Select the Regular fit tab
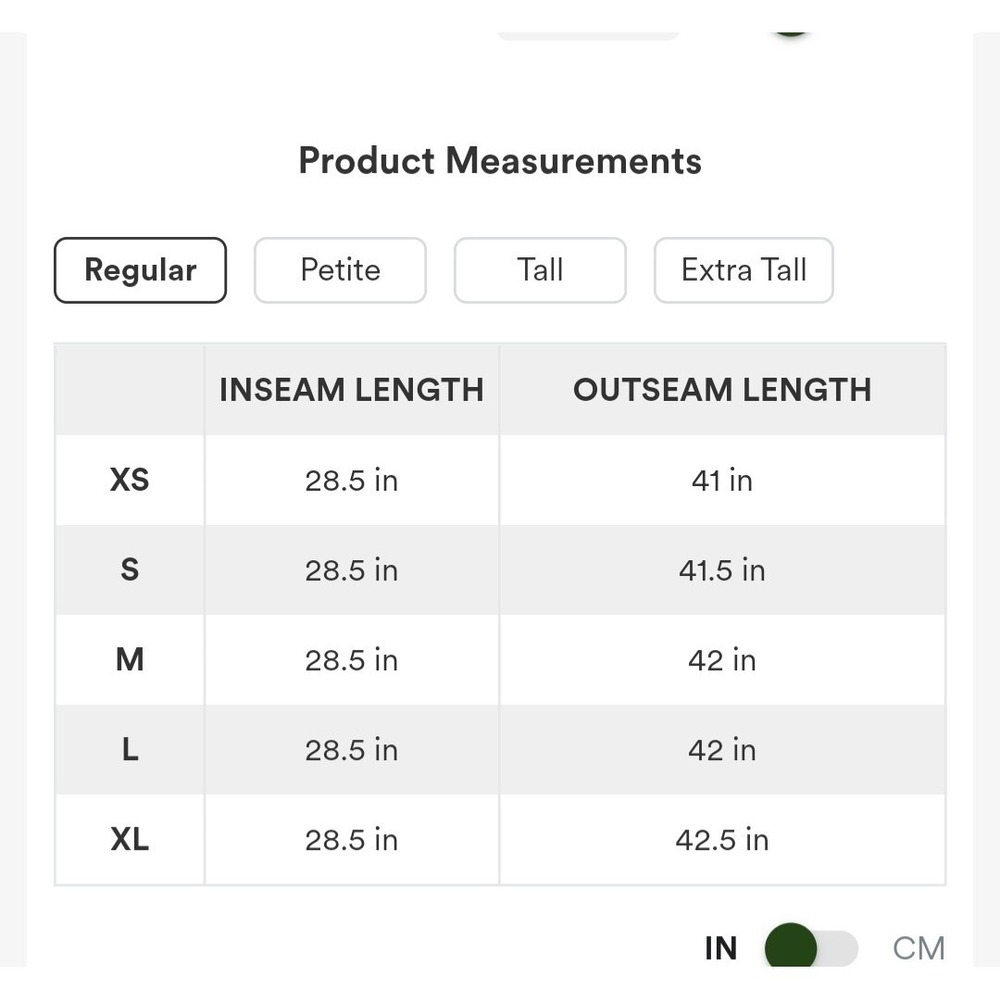The width and height of the screenshot is (1000, 1000). (140, 270)
